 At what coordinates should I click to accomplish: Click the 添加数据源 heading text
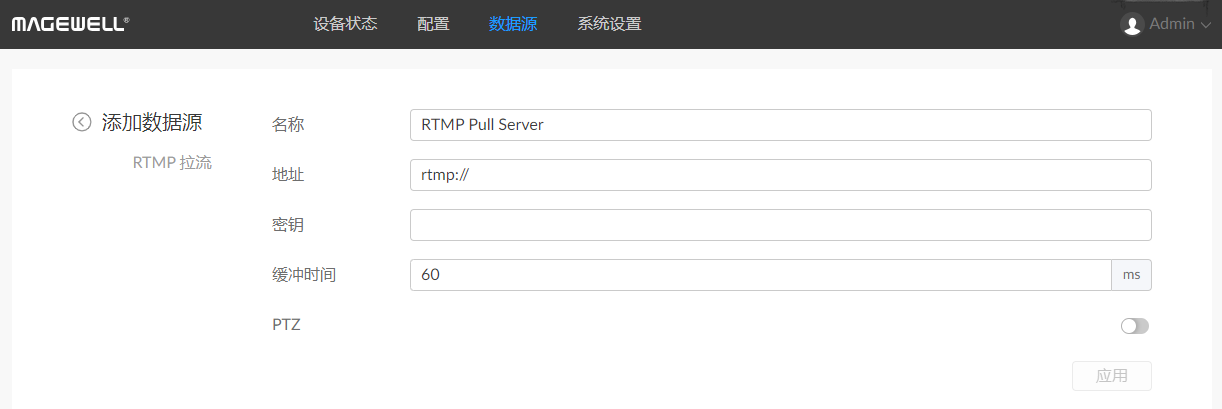pyautogui.click(x=152, y=122)
